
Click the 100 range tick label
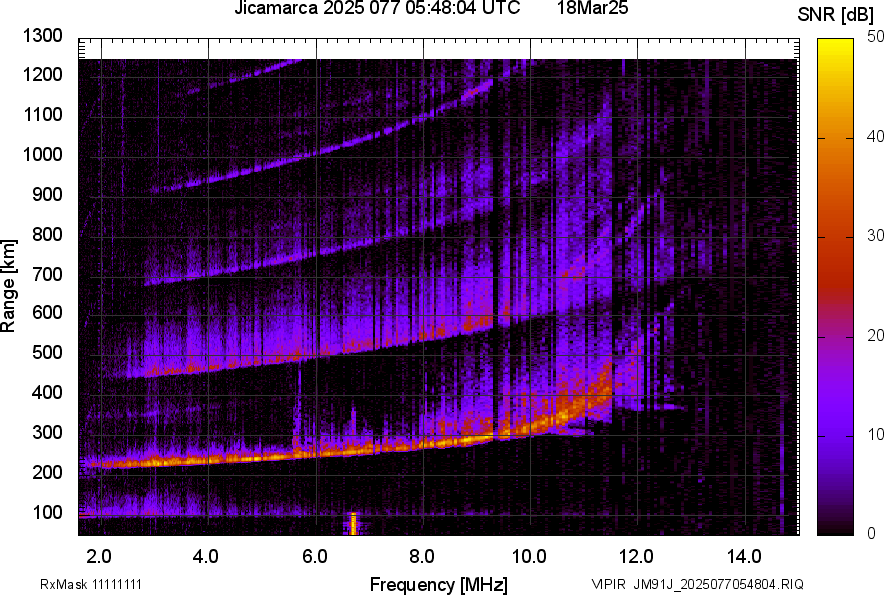47,513
